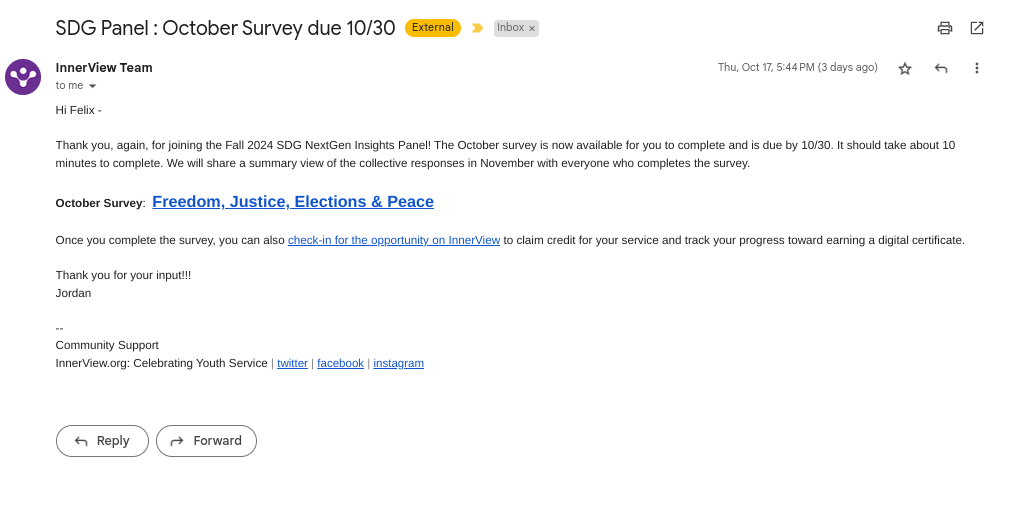Star this email message
The image size is (1011, 506).
pyautogui.click(x=905, y=68)
